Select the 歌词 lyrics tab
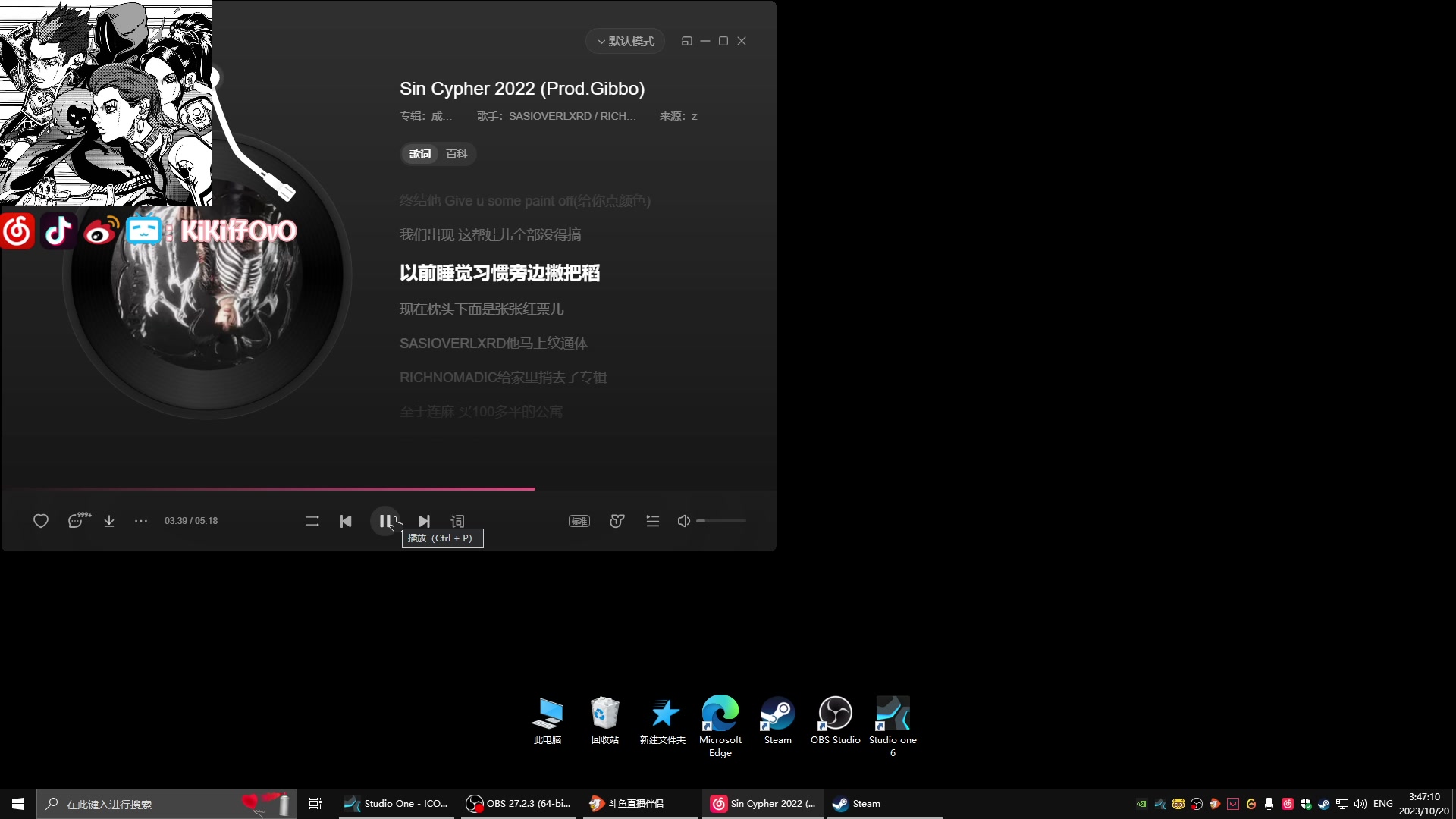 tap(420, 154)
